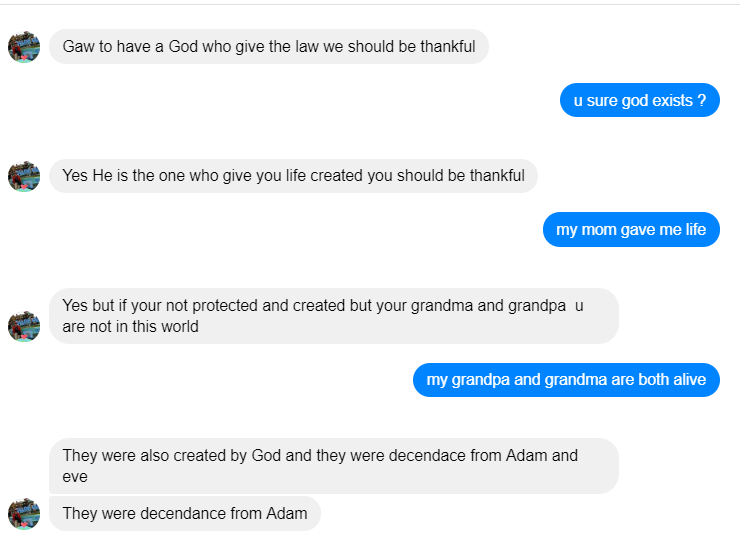This screenshot has height=542, width=740.
Task: Click the 'Yes He is the one' message bubble
Action: point(293,176)
